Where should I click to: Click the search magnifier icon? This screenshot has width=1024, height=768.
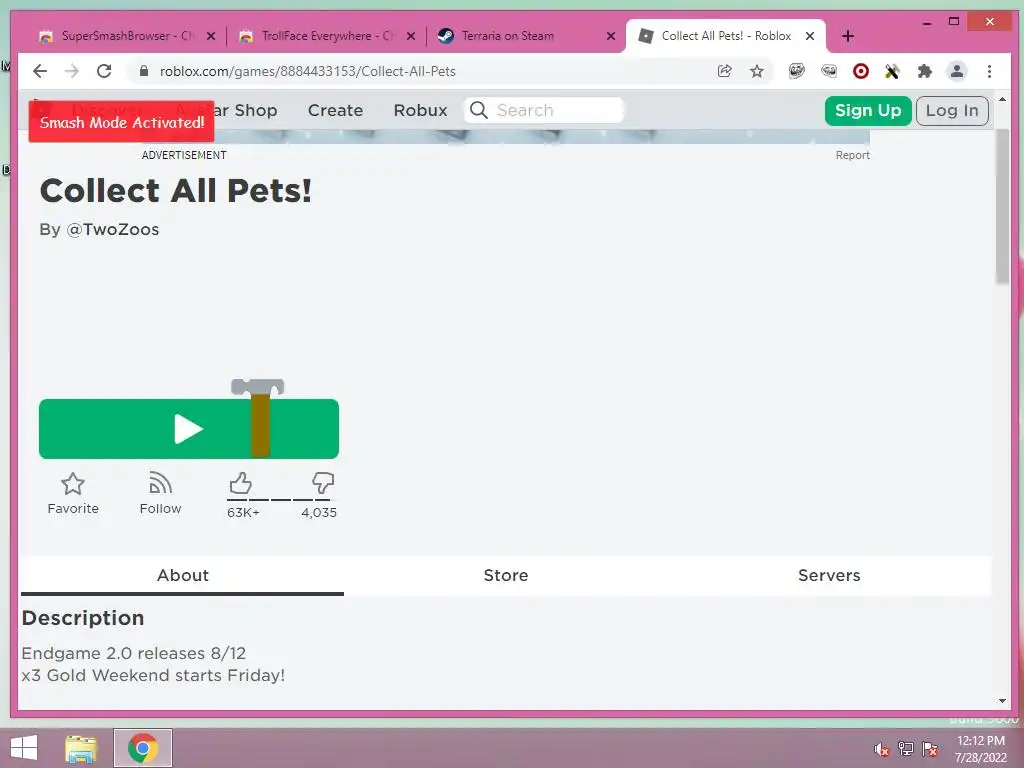479,110
